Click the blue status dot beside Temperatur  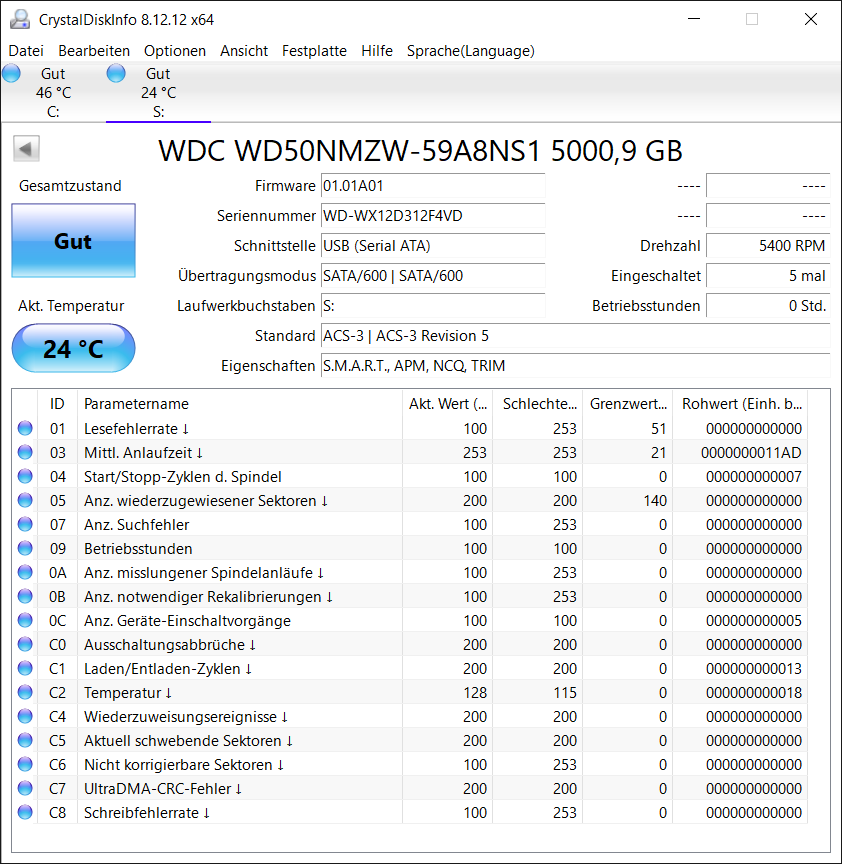pyautogui.click(x=22, y=692)
